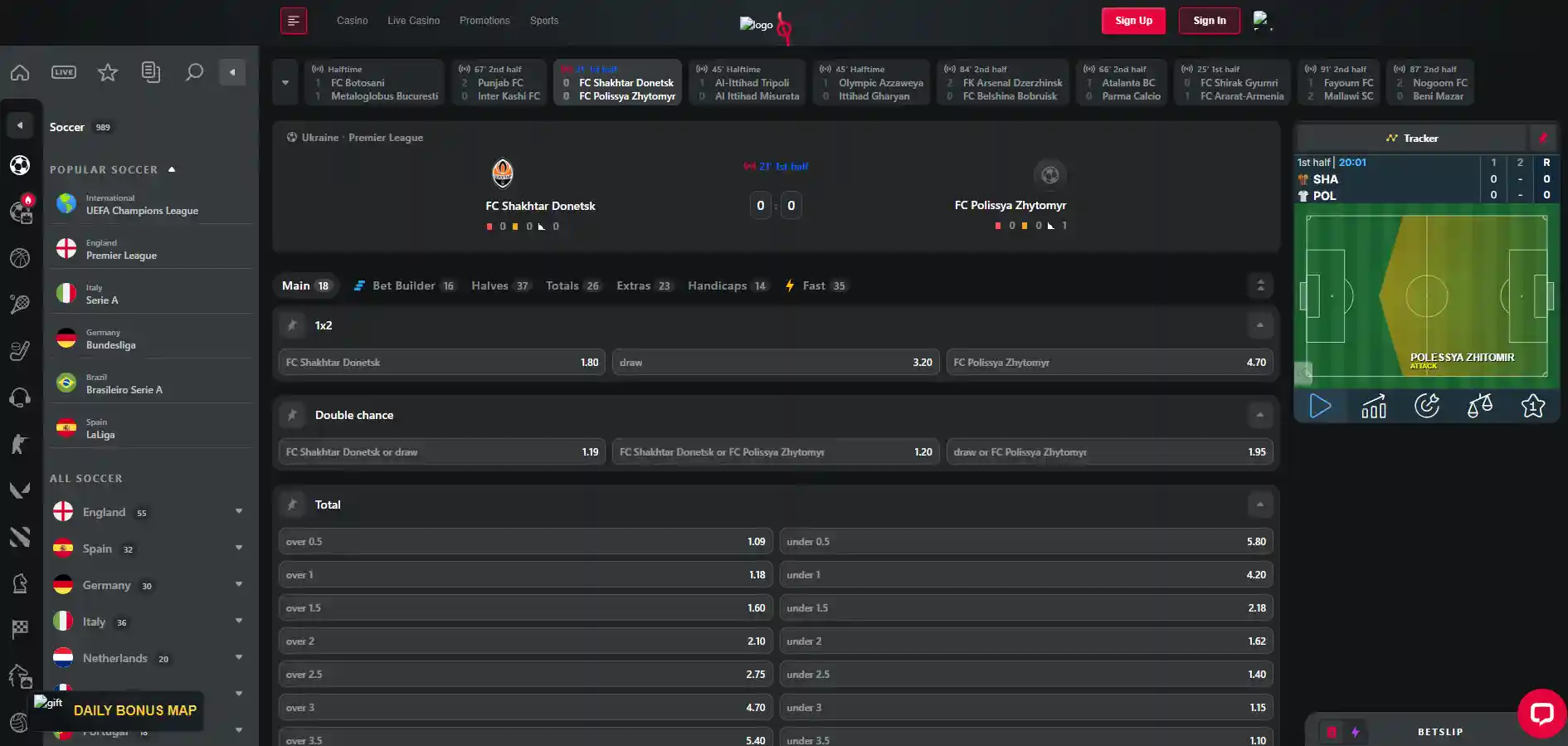
Task: Switch to the Extras tab
Action: coord(644,285)
